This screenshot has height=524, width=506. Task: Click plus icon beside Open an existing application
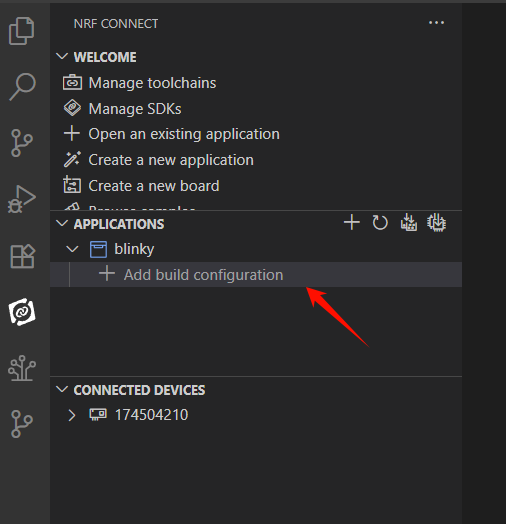[x=72, y=134]
